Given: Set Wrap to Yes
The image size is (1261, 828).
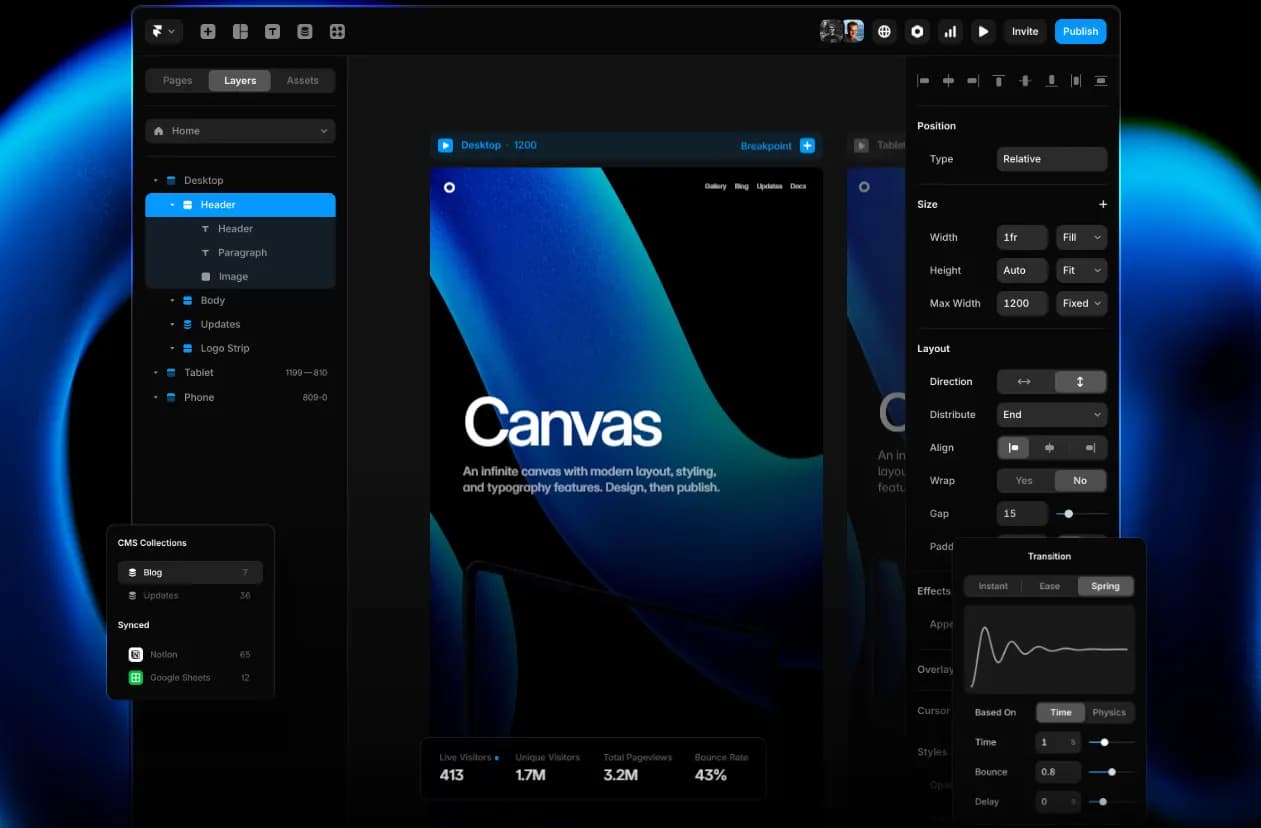Looking at the screenshot, I should coord(1025,481).
